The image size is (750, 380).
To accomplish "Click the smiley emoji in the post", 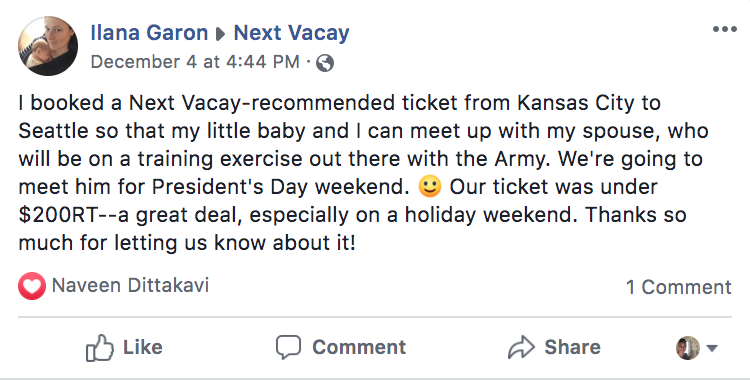I will click(430, 187).
